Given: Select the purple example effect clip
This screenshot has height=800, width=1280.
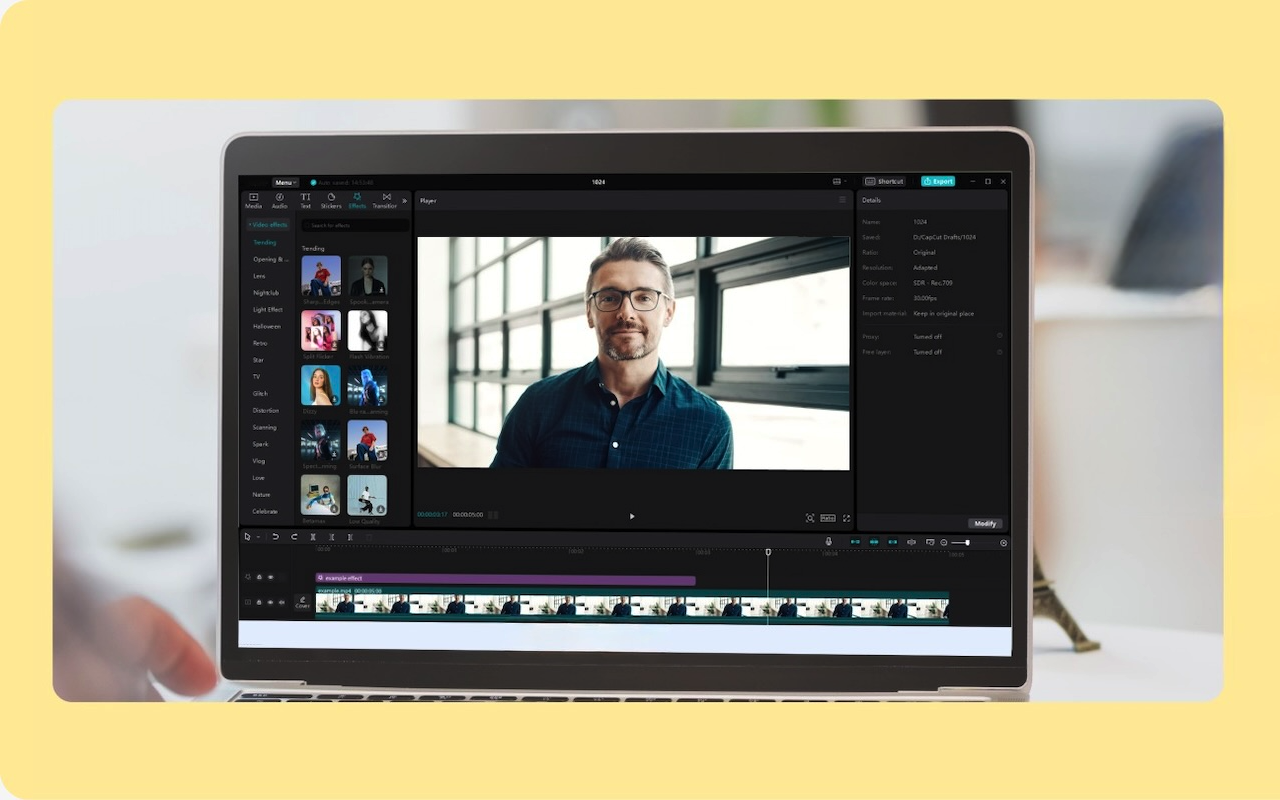Looking at the screenshot, I should point(505,579).
